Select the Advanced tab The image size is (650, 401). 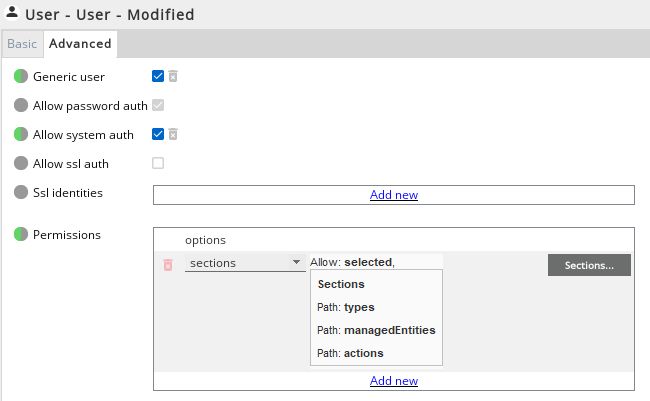click(x=80, y=44)
